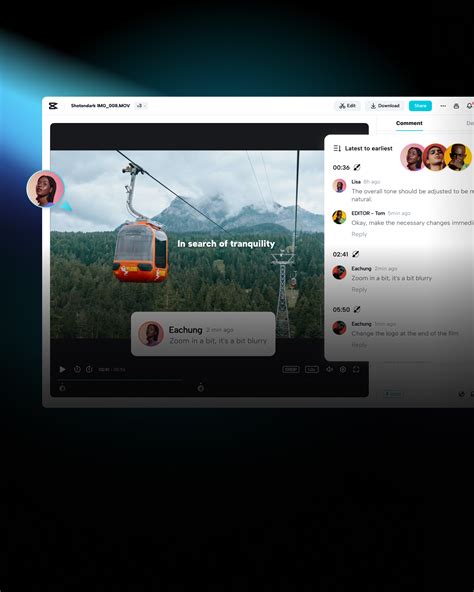Screen dimensions: 474x592
Task: Click the Edit button with scissors icon
Action: 347,106
